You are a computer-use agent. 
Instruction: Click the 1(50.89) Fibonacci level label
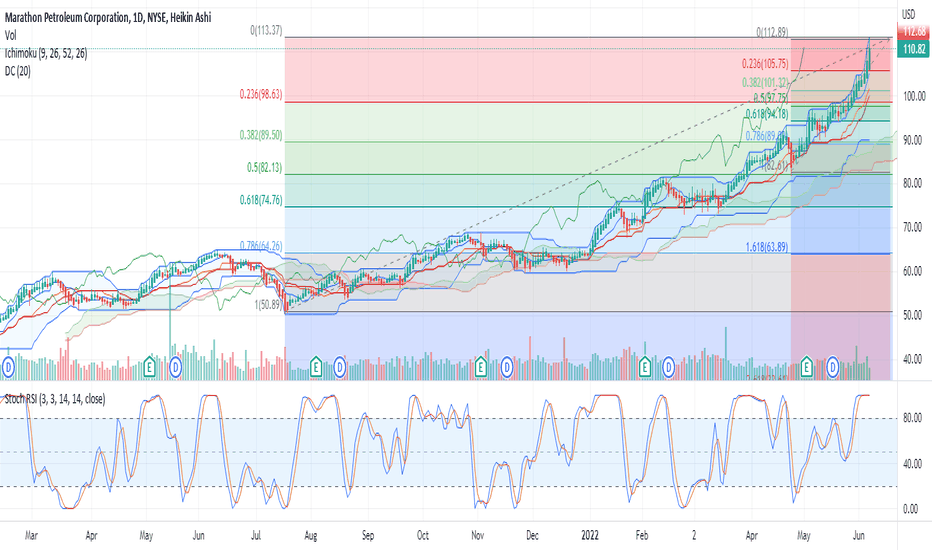269,304
